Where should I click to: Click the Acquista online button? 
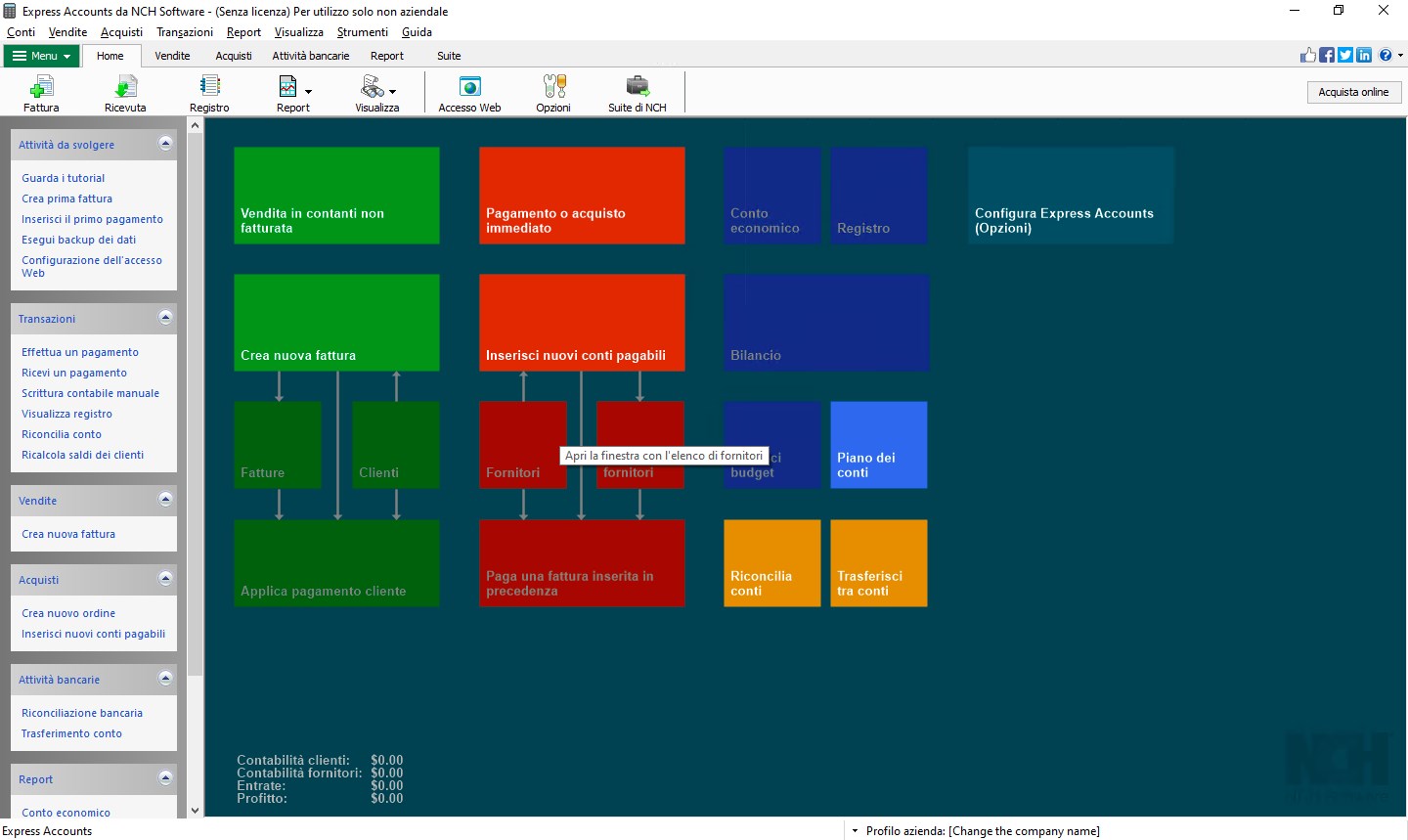[x=1353, y=92]
